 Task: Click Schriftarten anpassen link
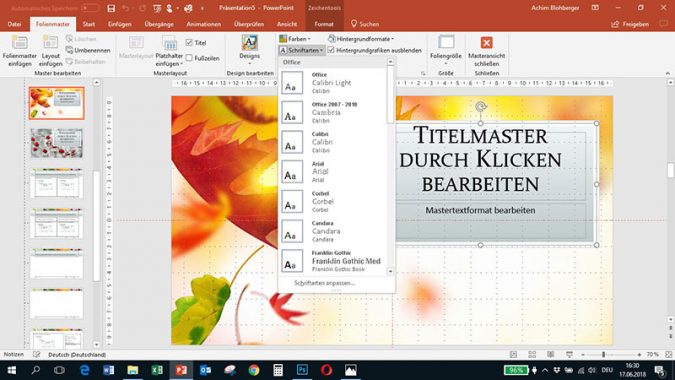coord(324,283)
